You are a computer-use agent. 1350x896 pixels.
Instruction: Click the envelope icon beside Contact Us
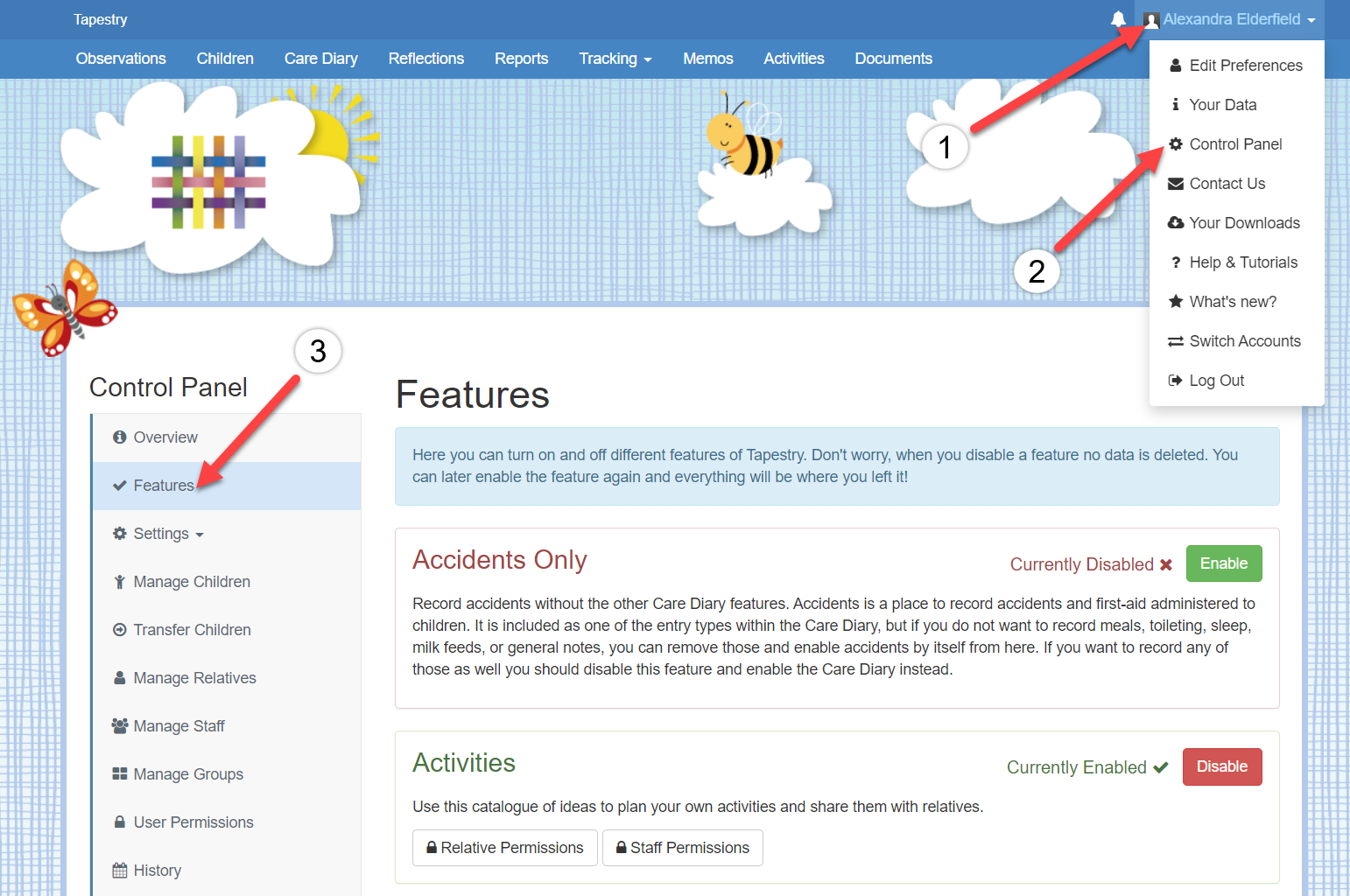pos(1176,184)
